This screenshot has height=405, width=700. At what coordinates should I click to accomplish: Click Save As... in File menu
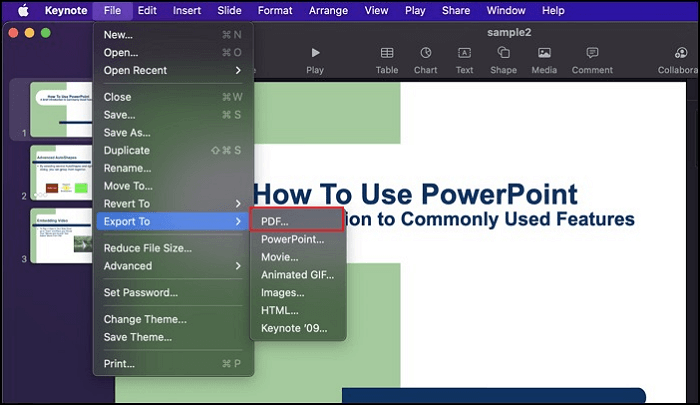172,133
